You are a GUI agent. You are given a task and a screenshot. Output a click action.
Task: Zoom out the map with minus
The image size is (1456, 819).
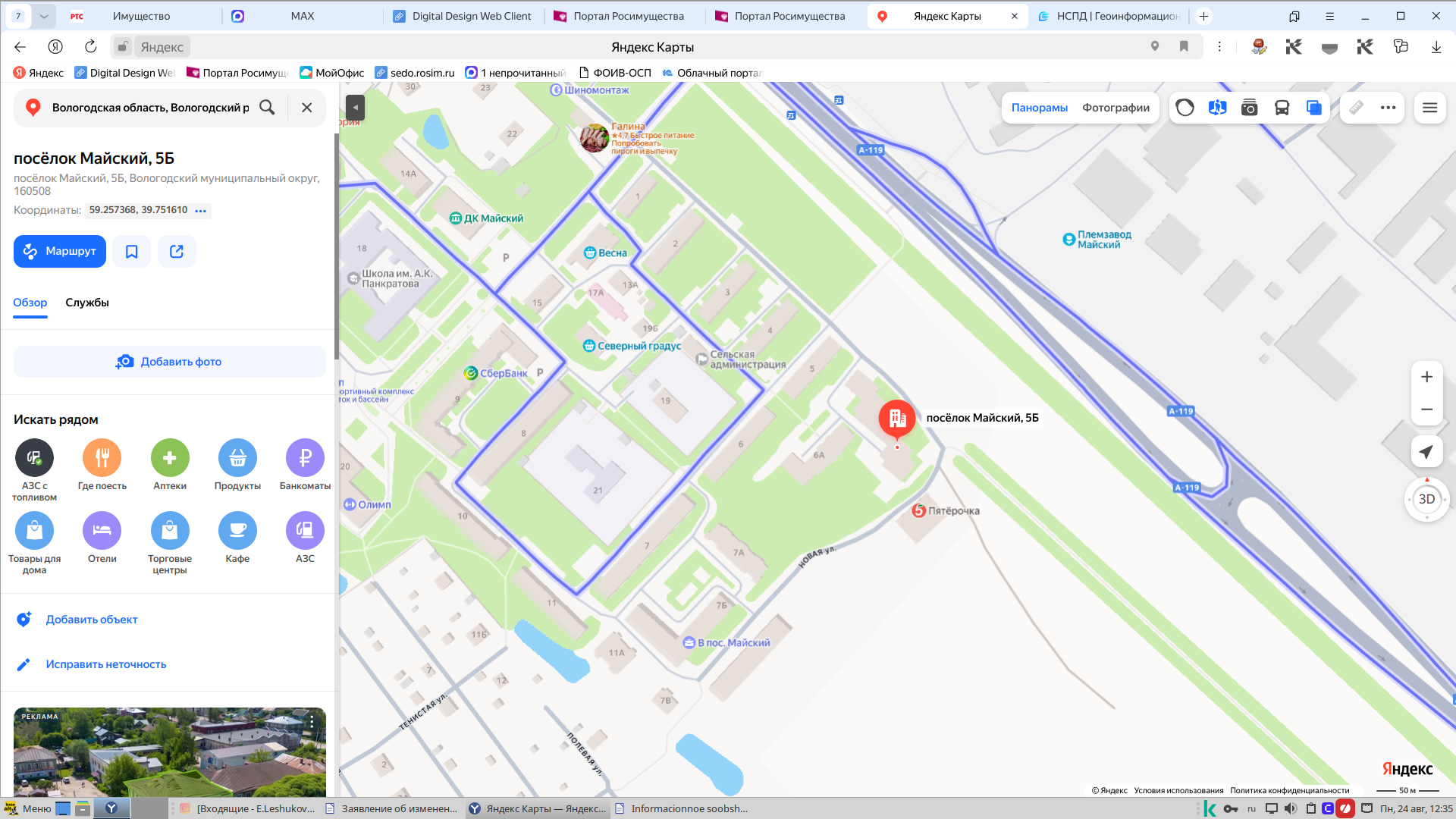point(1426,409)
